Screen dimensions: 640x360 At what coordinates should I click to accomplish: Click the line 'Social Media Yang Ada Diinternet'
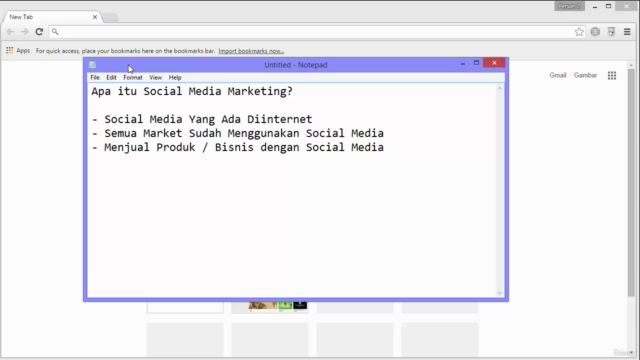click(x=208, y=120)
